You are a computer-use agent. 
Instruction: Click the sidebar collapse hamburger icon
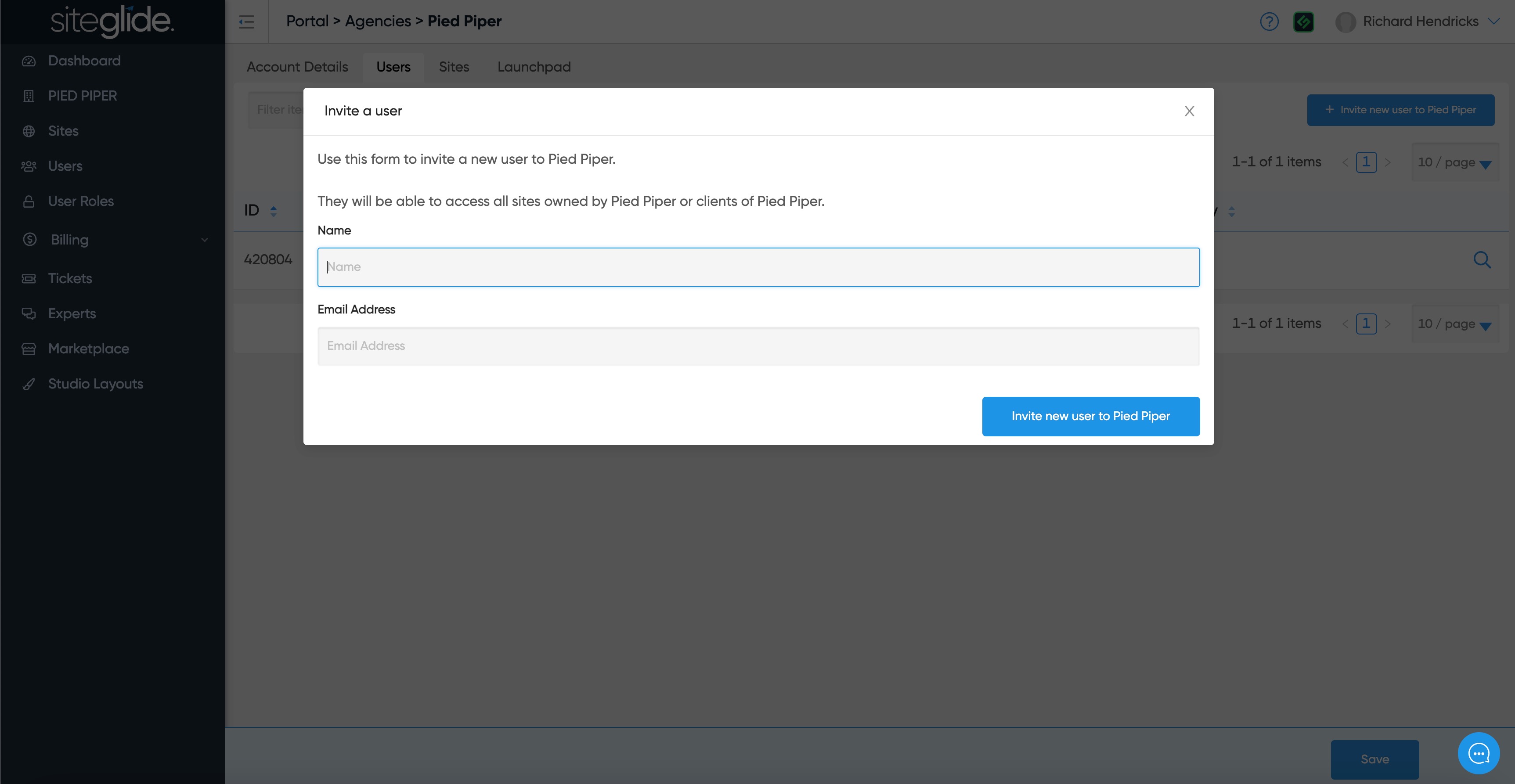pos(246,22)
